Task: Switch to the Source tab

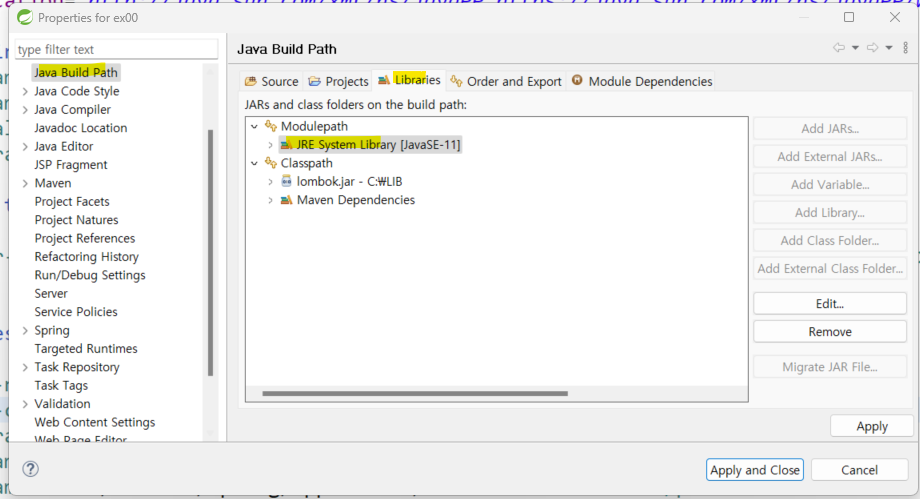Action: (x=272, y=81)
